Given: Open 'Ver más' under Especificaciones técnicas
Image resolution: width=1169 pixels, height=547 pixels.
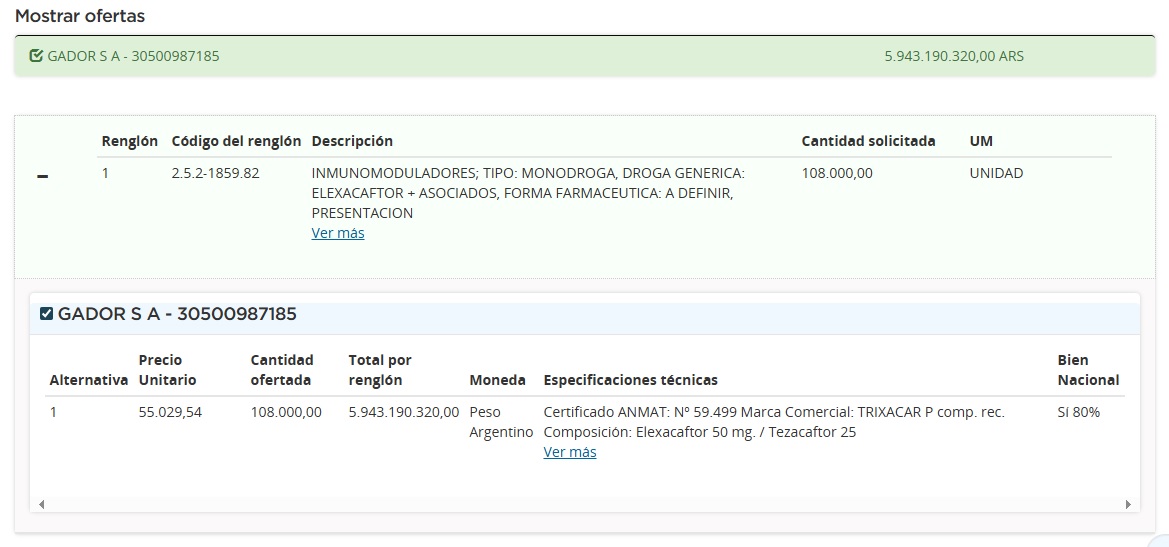Looking at the screenshot, I should tap(569, 452).
